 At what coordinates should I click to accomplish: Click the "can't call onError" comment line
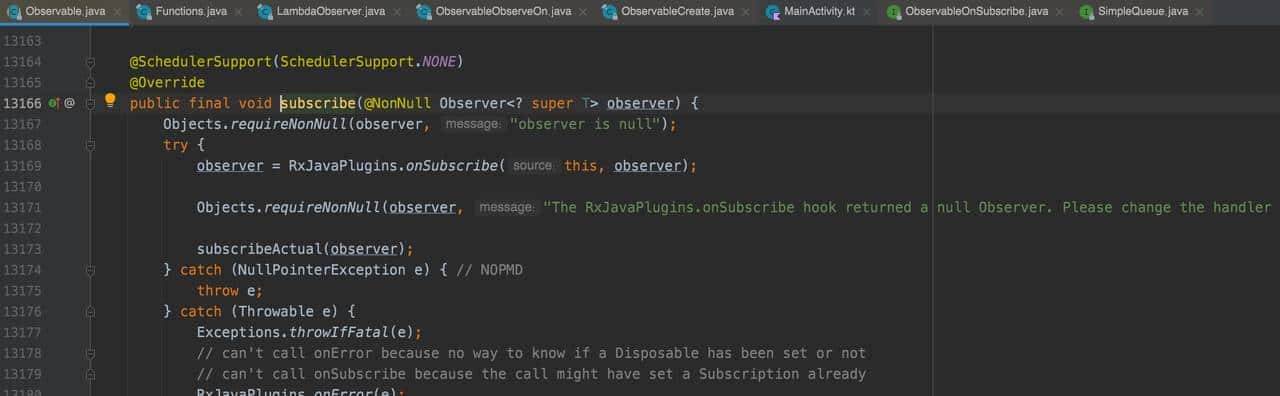[x=531, y=354]
